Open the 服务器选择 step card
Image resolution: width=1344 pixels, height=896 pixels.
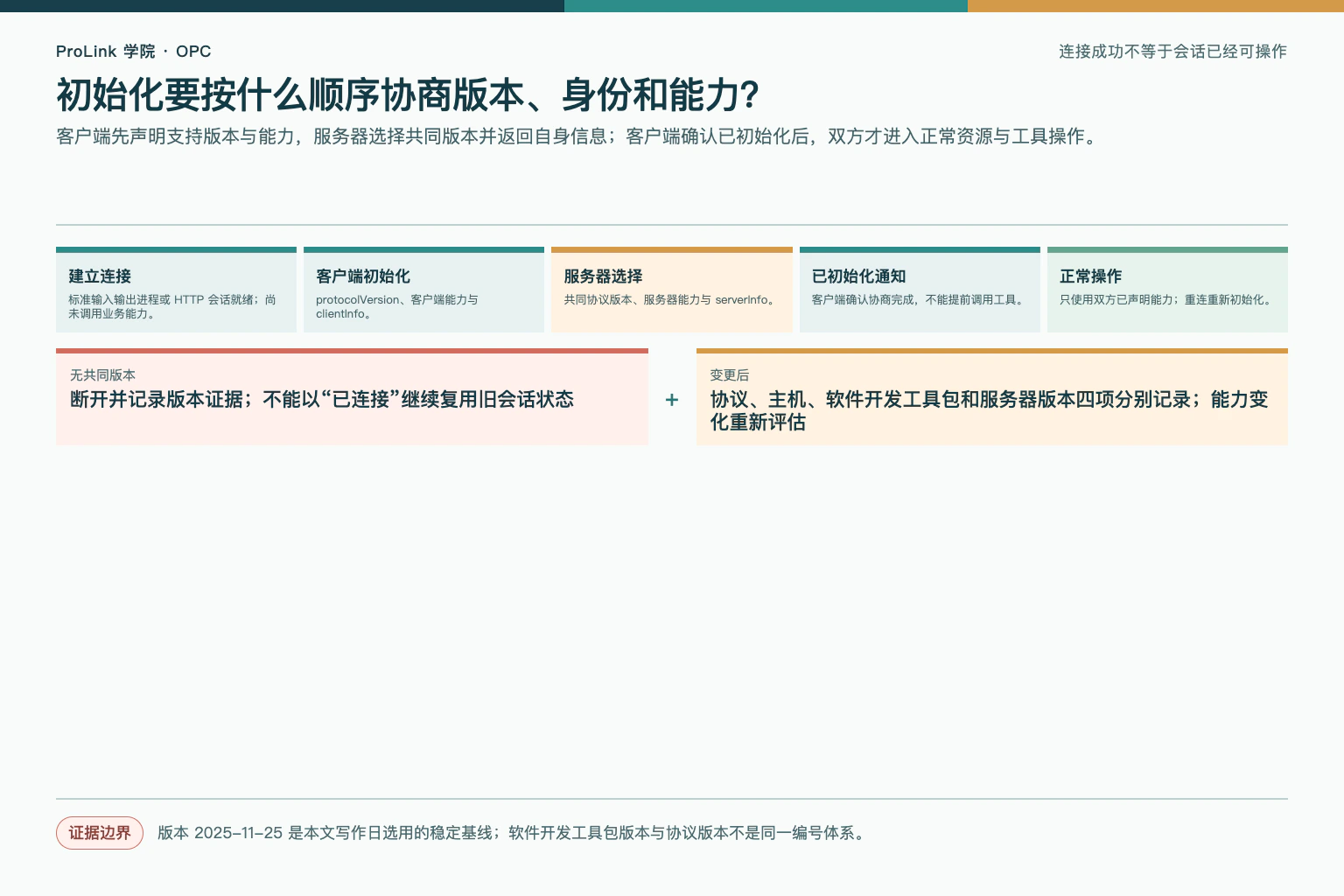point(672,290)
